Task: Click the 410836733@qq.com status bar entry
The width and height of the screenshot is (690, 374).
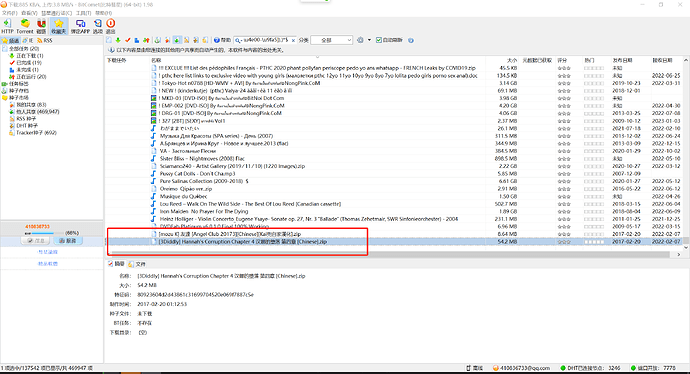Action: point(521,368)
